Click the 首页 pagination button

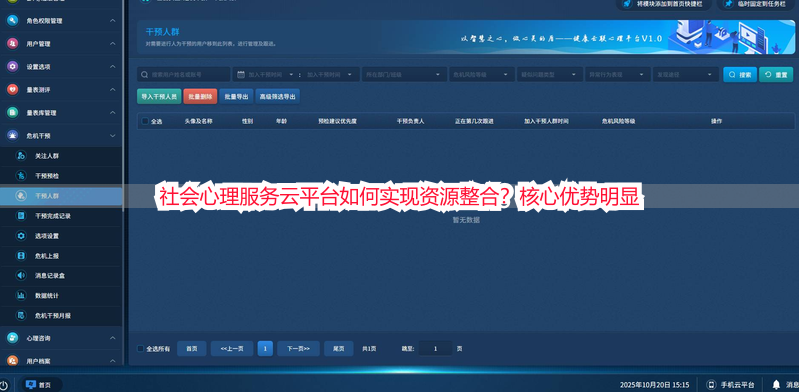click(x=192, y=349)
